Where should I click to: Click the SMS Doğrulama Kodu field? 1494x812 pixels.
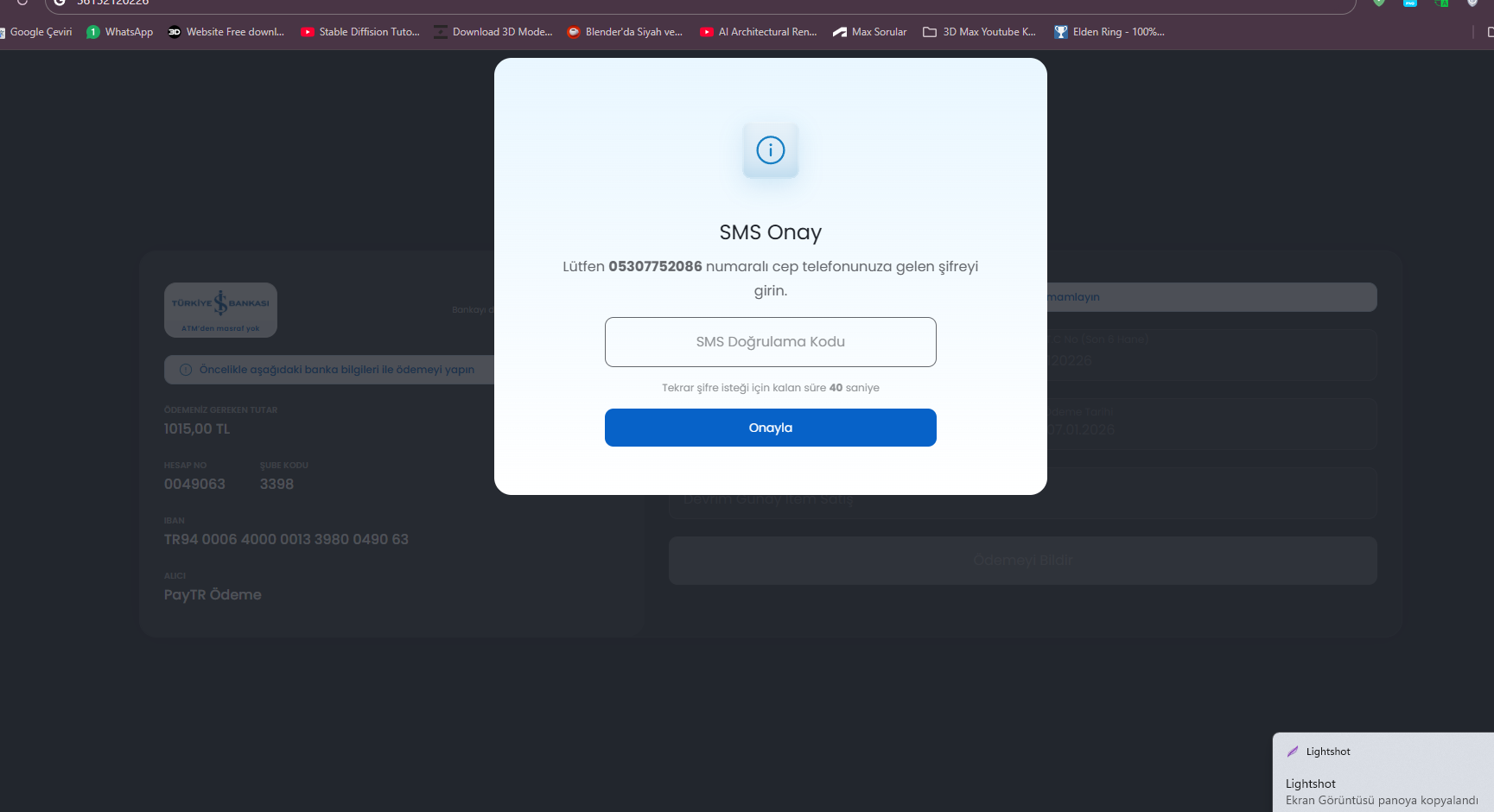[x=771, y=342]
